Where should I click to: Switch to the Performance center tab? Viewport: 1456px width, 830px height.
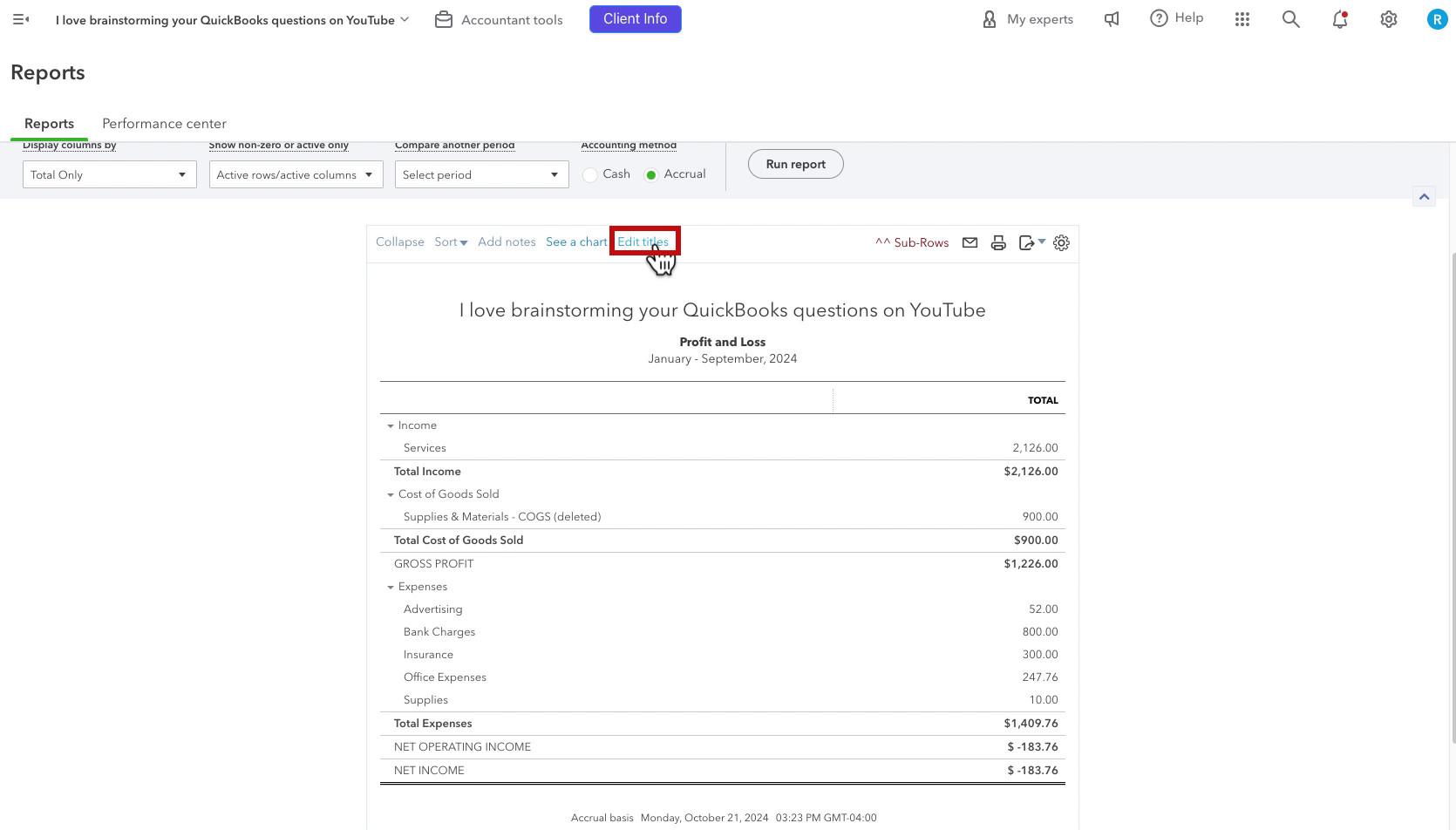coord(164,124)
